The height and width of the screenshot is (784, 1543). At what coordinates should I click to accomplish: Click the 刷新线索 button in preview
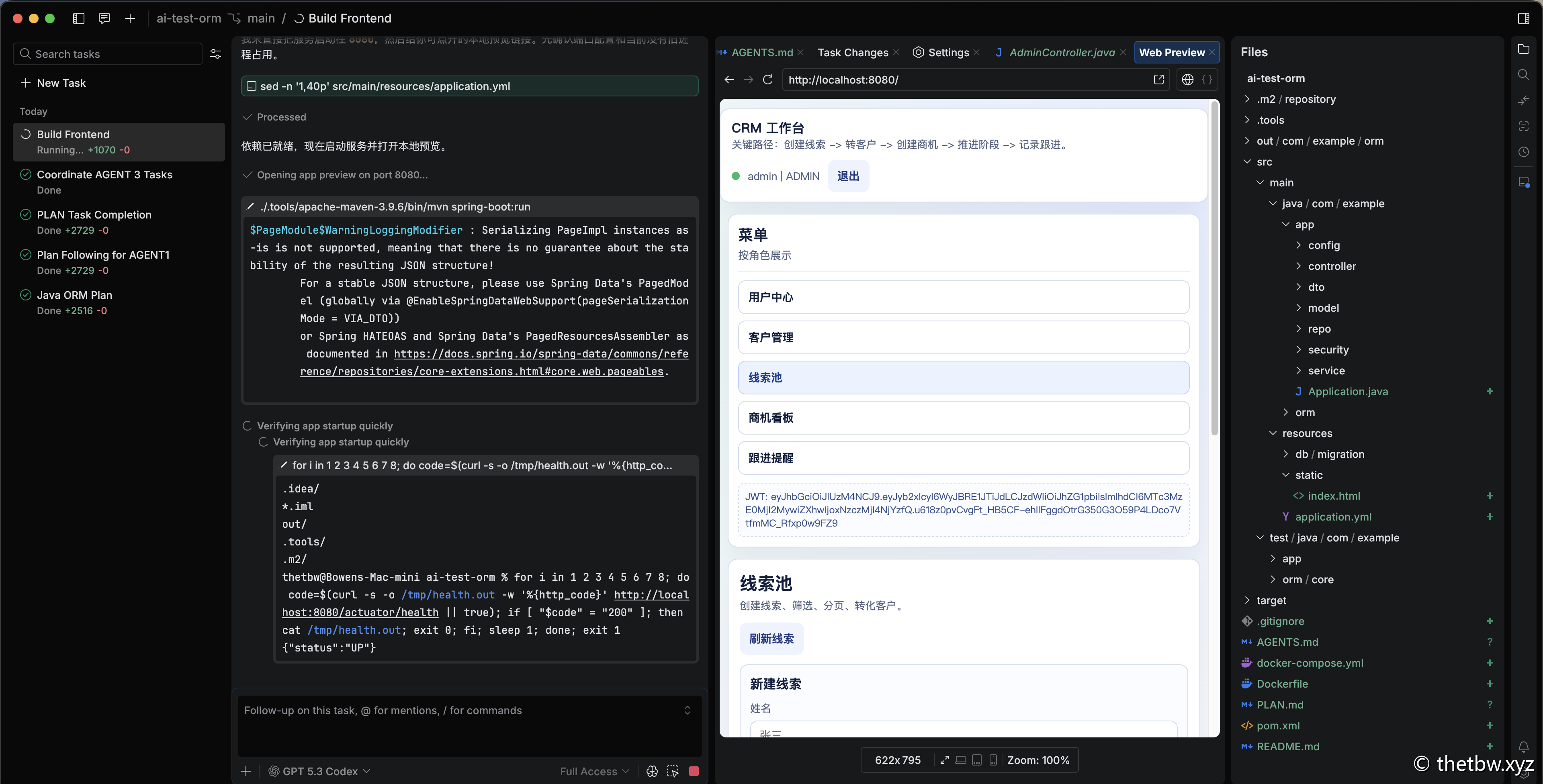771,639
